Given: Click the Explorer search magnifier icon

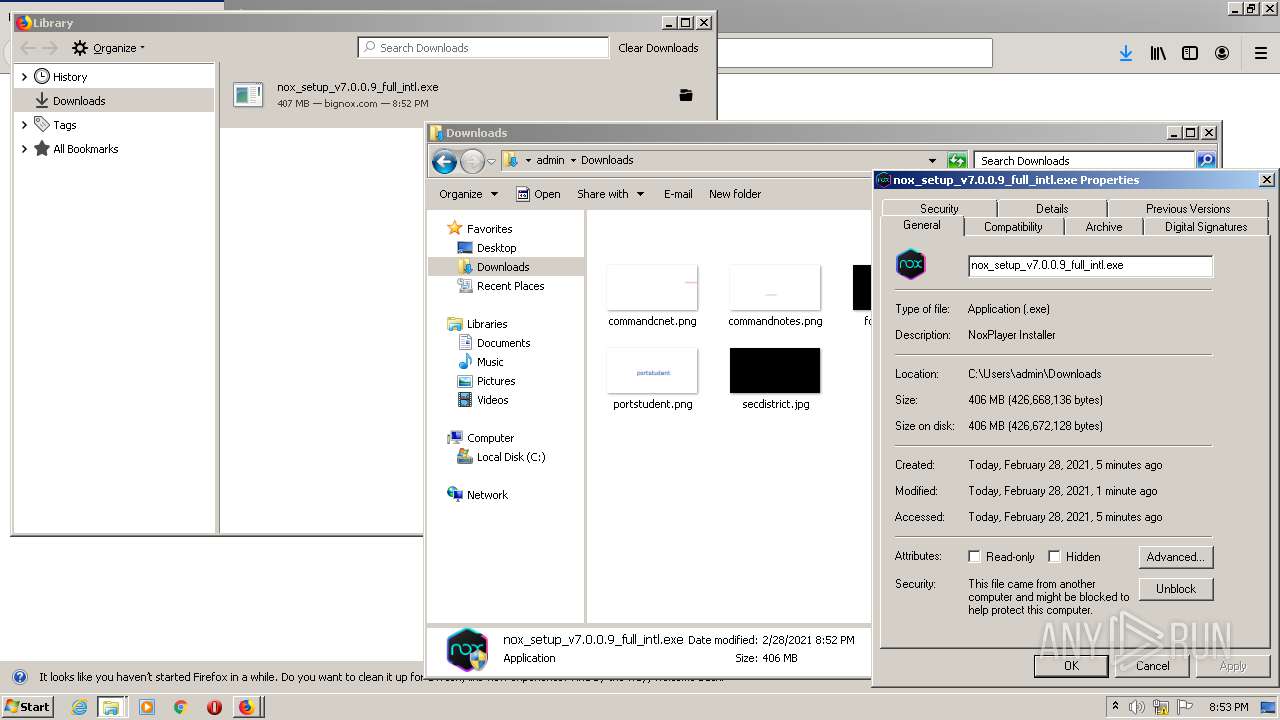Looking at the screenshot, I should coord(1206,160).
